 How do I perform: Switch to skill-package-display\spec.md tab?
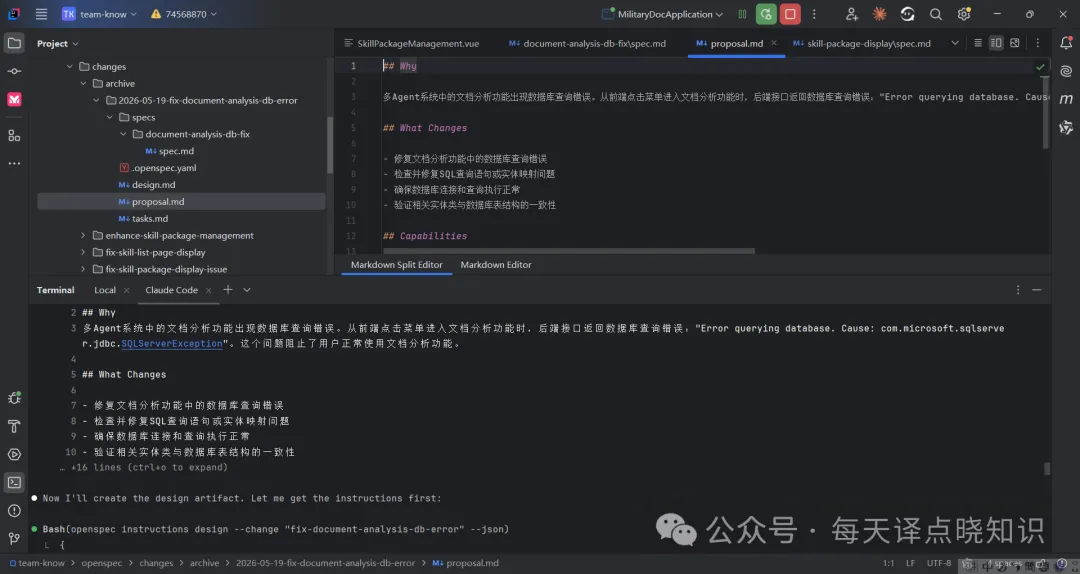point(862,43)
